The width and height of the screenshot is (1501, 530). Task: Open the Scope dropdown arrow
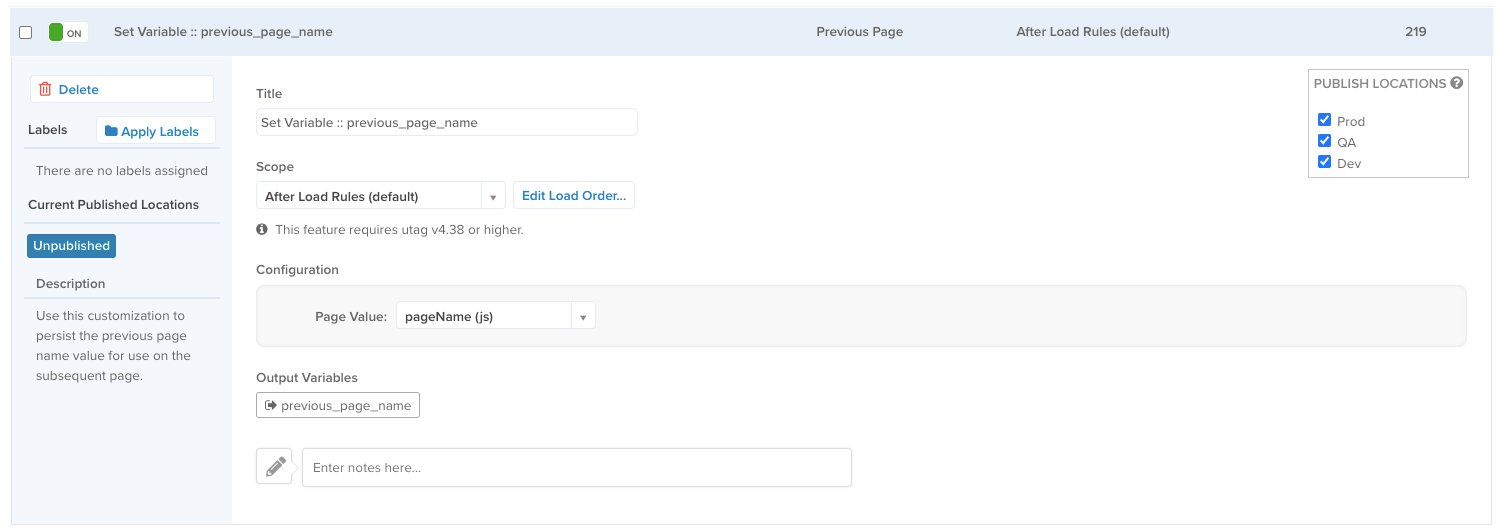tap(493, 196)
